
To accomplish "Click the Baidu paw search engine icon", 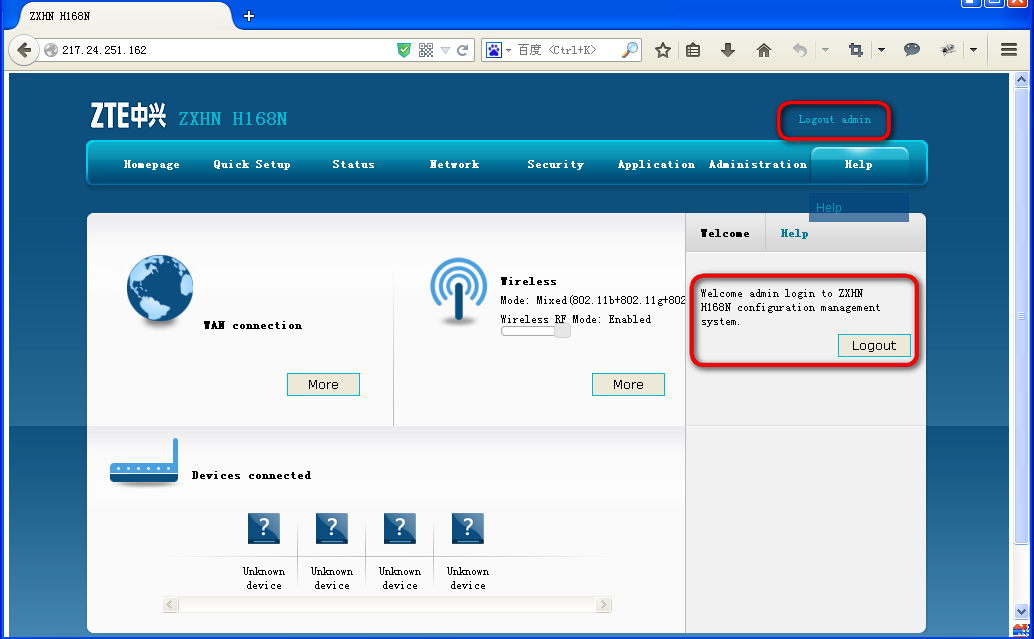I will pyautogui.click(x=494, y=50).
